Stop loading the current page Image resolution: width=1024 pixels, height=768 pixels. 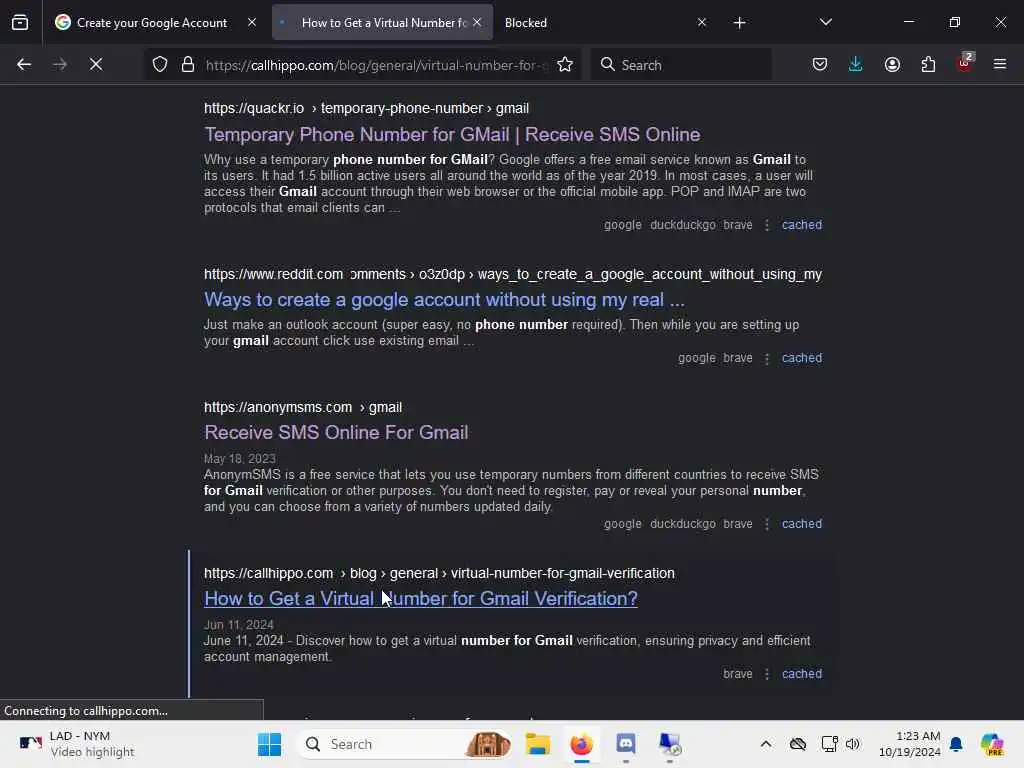96,65
